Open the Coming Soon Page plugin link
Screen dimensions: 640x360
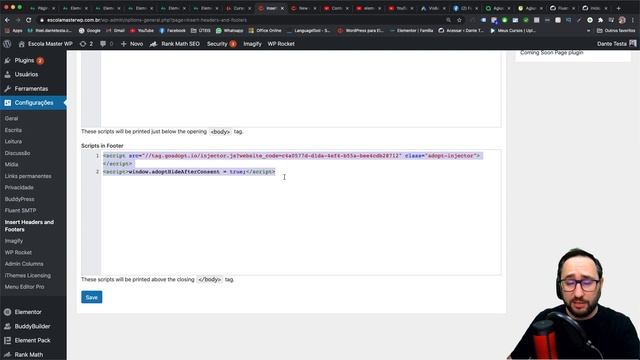(551, 53)
